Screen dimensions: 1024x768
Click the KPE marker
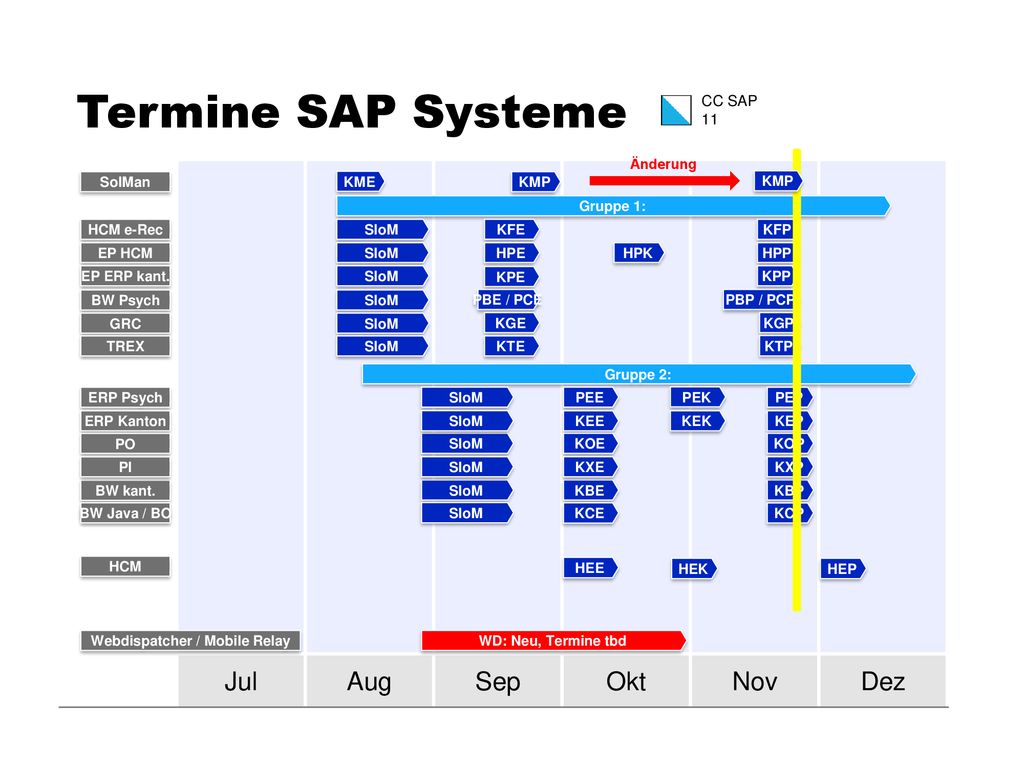(x=511, y=277)
